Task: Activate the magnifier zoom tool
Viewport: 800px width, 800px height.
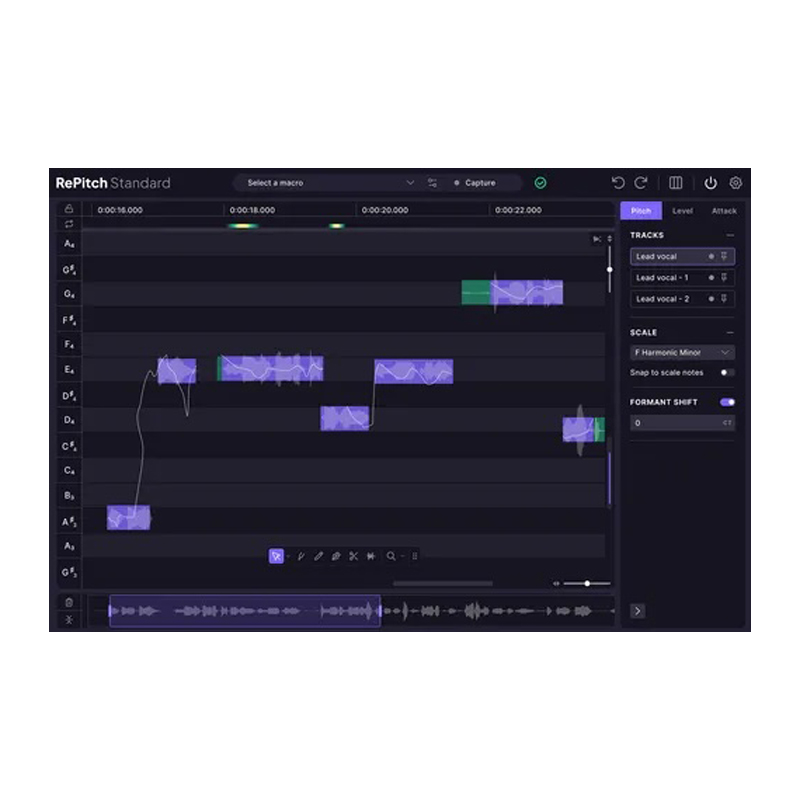Action: point(391,556)
